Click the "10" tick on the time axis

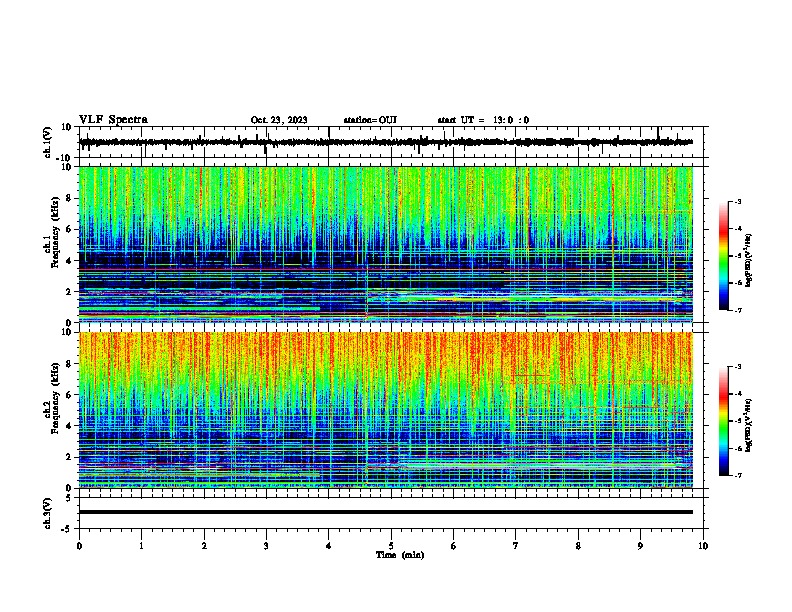click(703, 546)
